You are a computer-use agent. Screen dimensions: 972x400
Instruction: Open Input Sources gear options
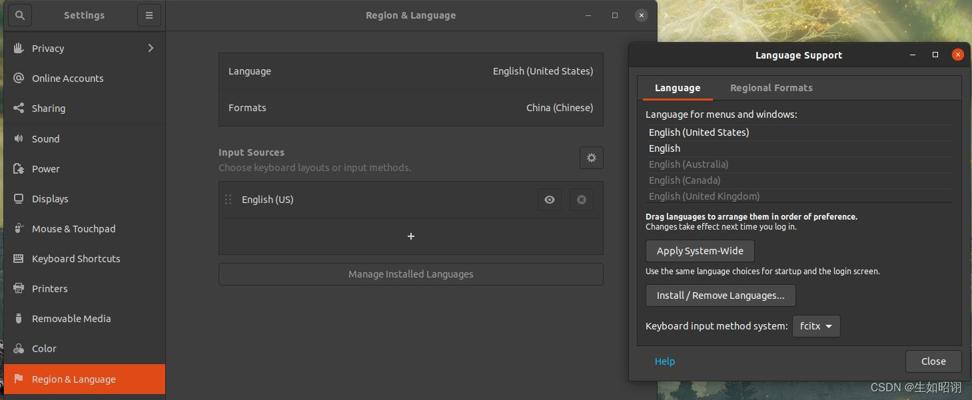(x=591, y=158)
